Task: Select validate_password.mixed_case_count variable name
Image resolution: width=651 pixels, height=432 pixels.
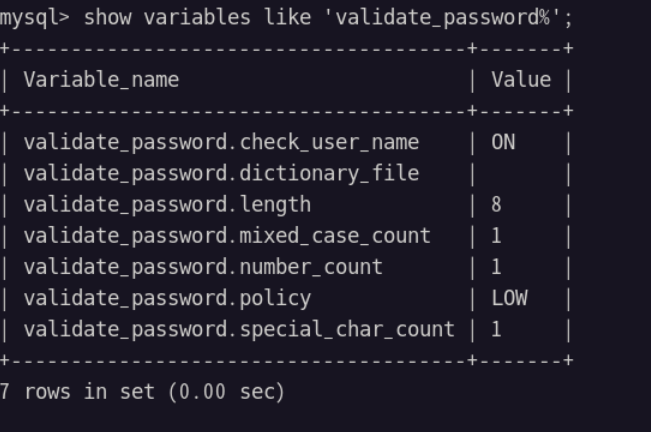Action: pos(227,236)
